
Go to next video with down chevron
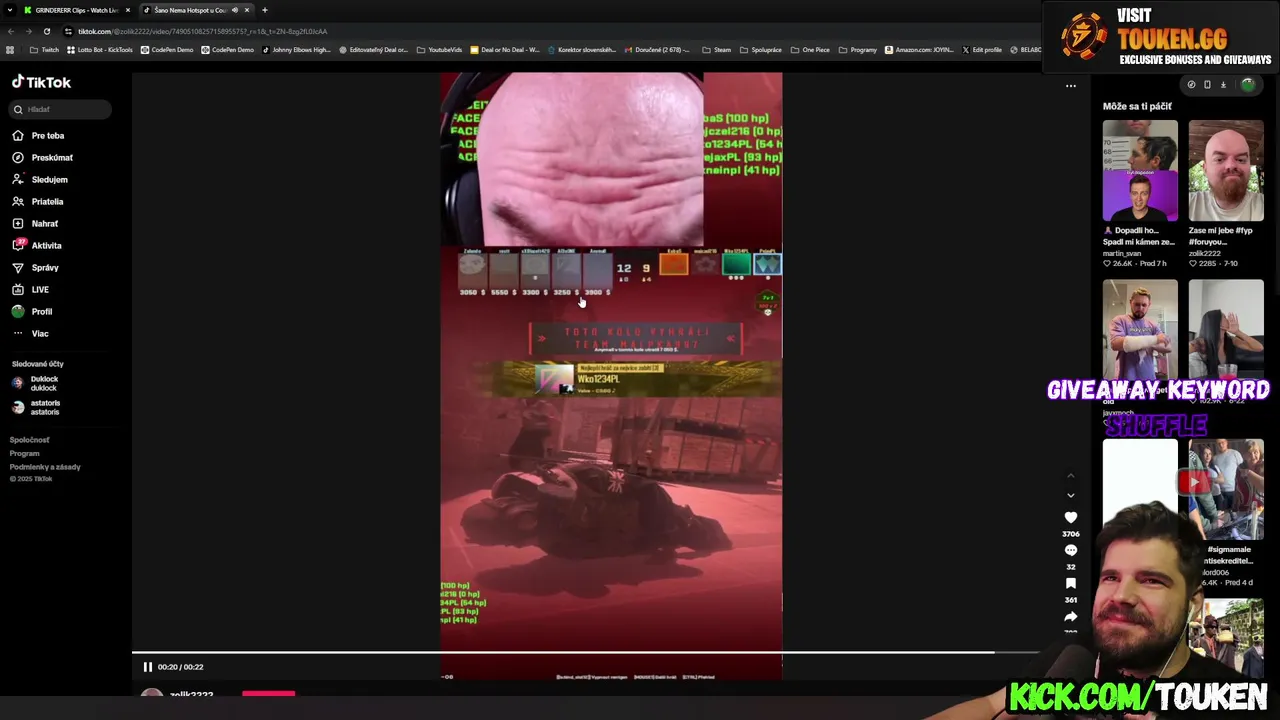pyautogui.click(x=1070, y=495)
